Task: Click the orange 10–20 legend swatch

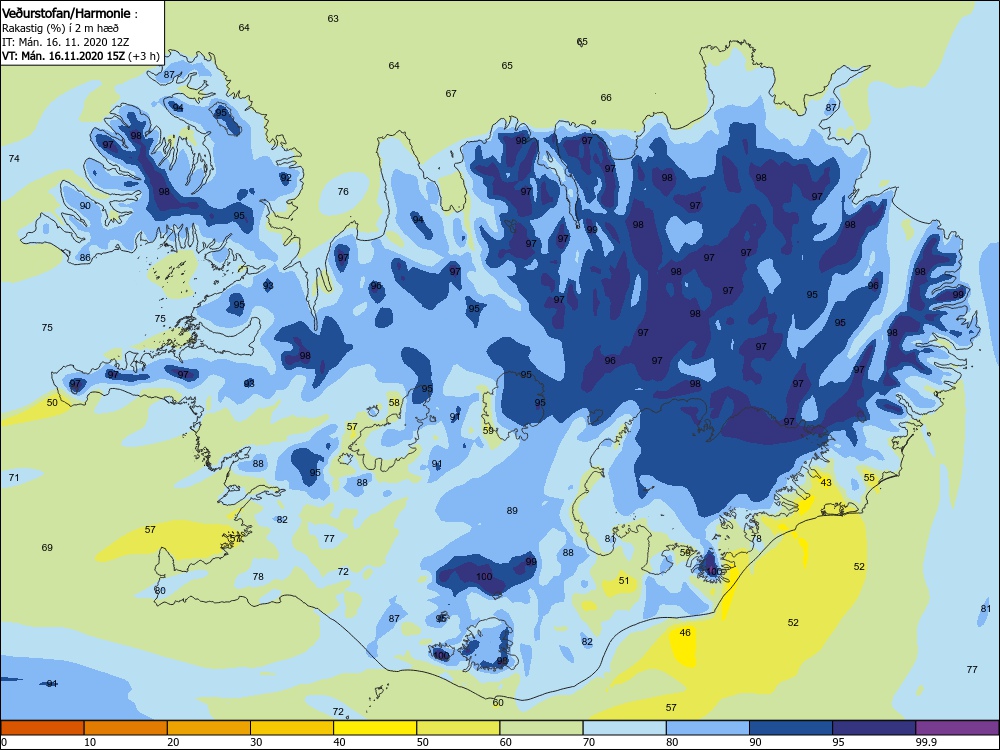Action: click(x=126, y=728)
